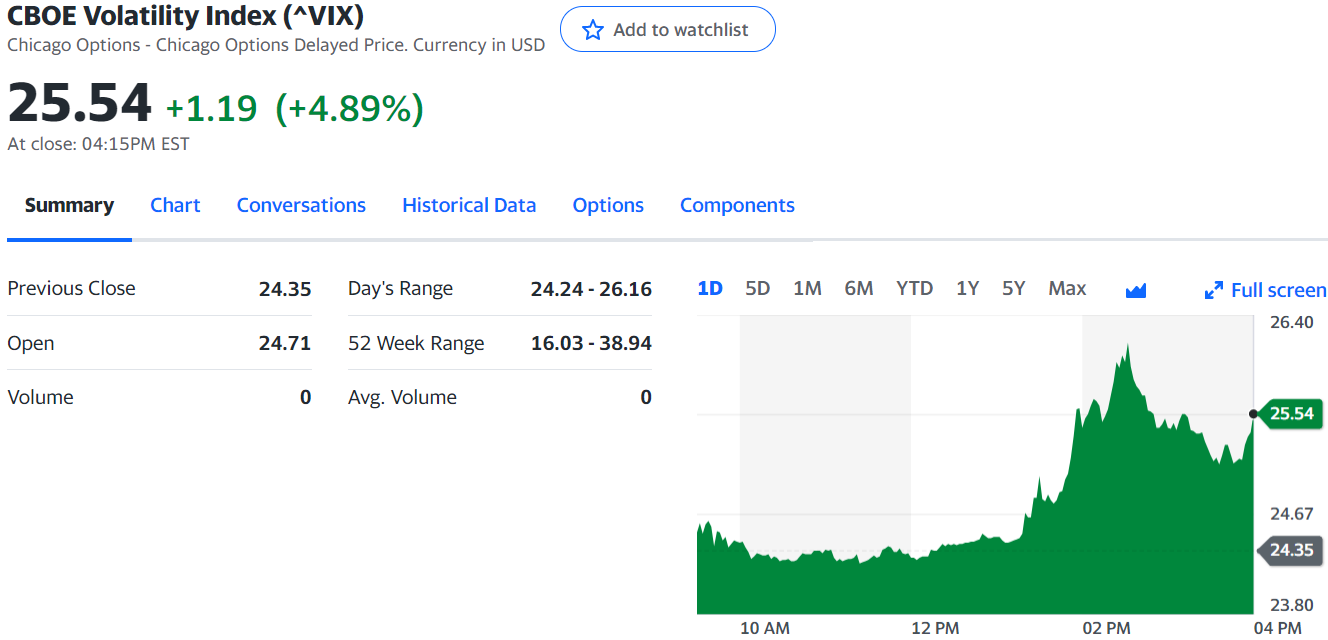
Task: Click the 10 AM axis label
Action: click(x=765, y=628)
